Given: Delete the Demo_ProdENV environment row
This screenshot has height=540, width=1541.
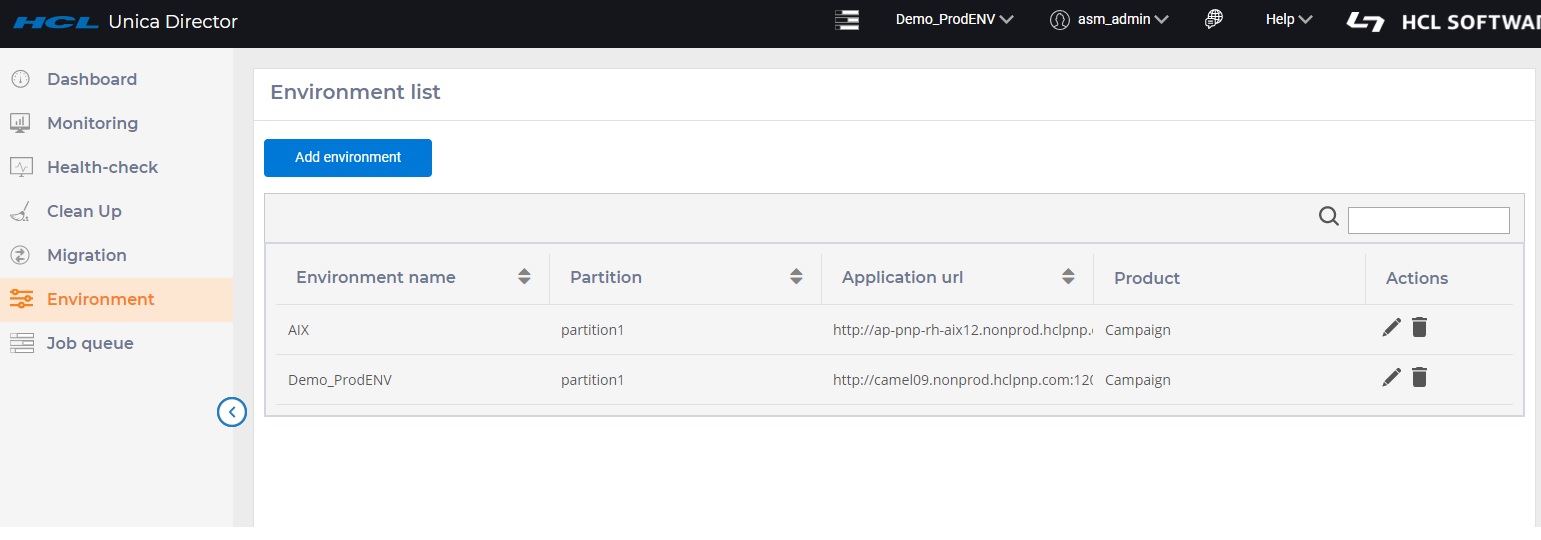Looking at the screenshot, I should (x=1419, y=377).
